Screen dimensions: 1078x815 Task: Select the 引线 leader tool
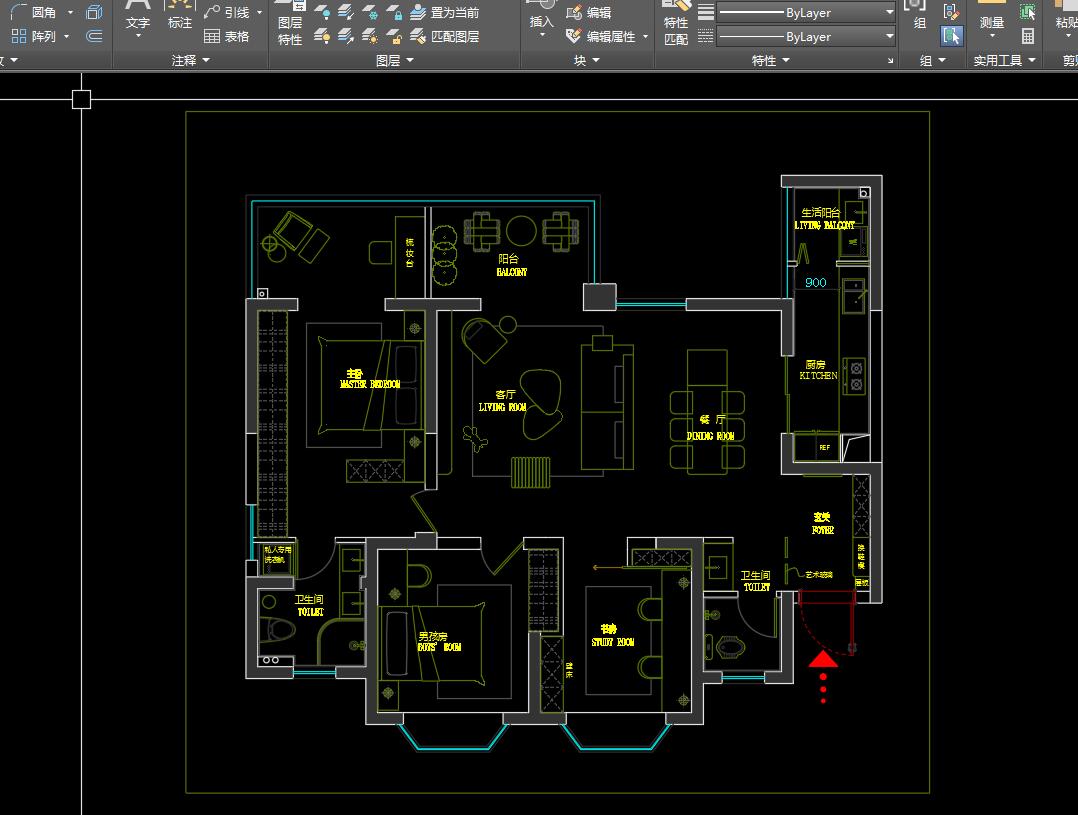coord(226,12)
